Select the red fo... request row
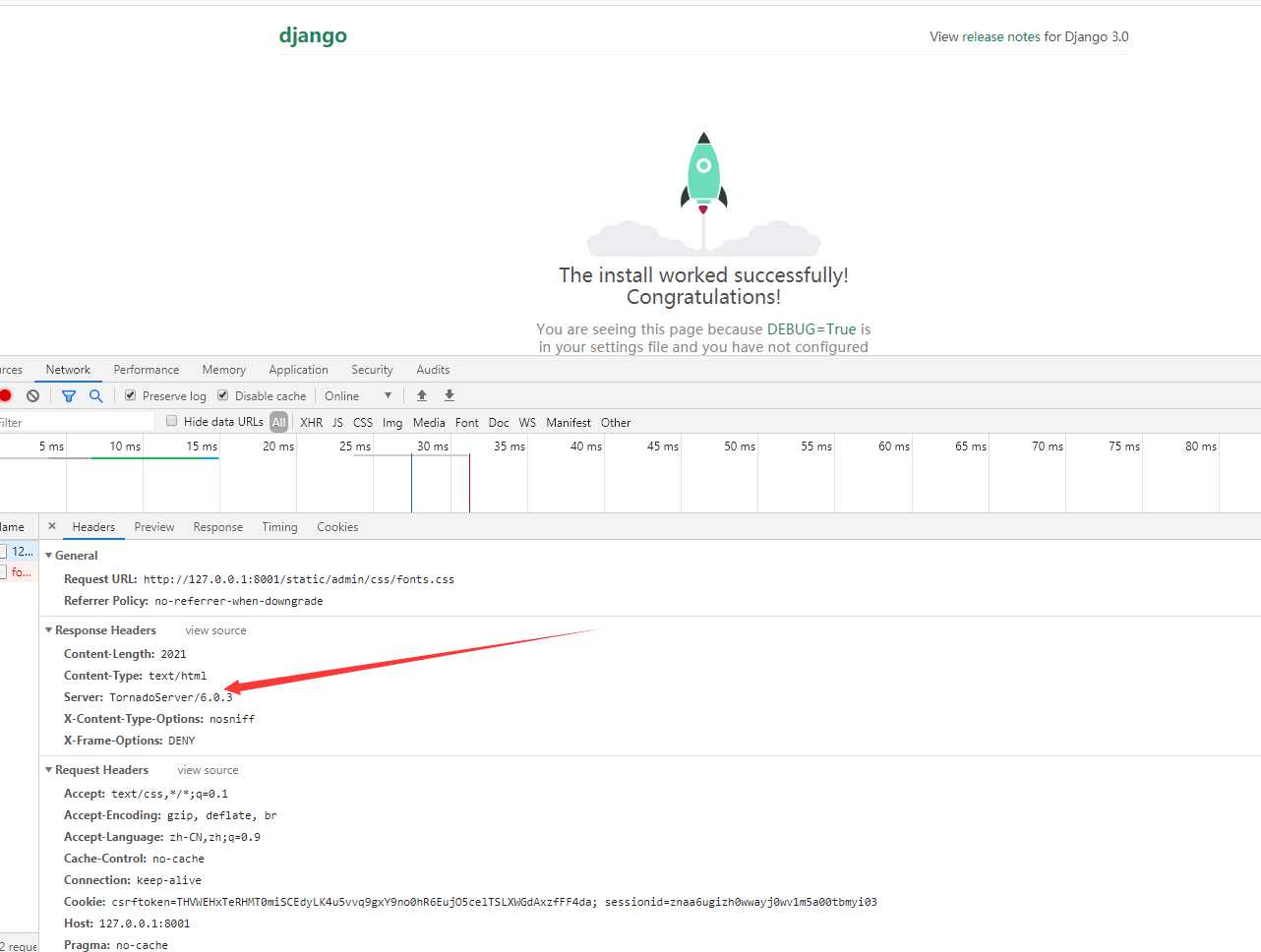1261x952 pixels. coord(19,571)
